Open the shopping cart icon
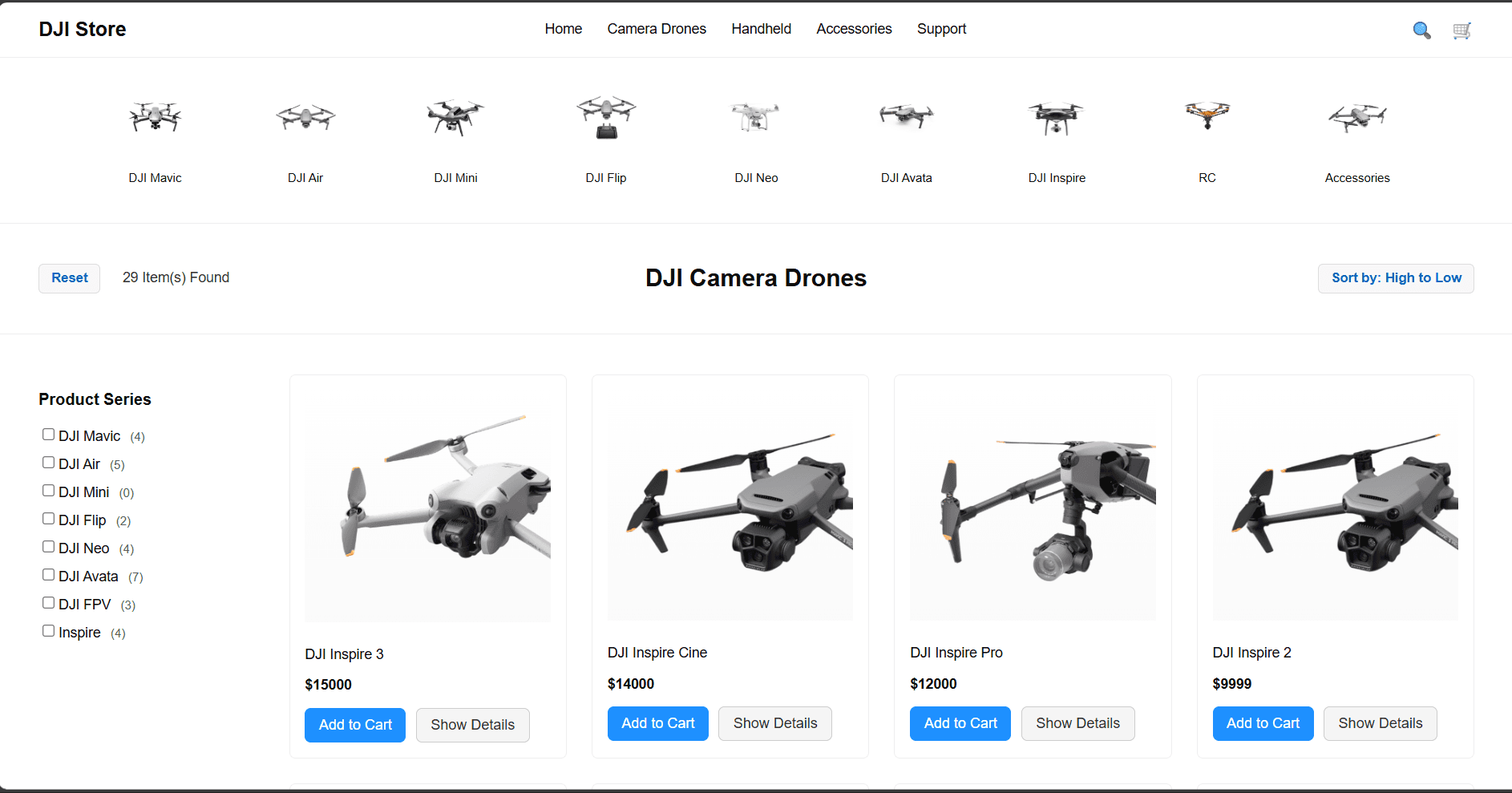Viewport: 1512px width, 793px height. 1461,30
